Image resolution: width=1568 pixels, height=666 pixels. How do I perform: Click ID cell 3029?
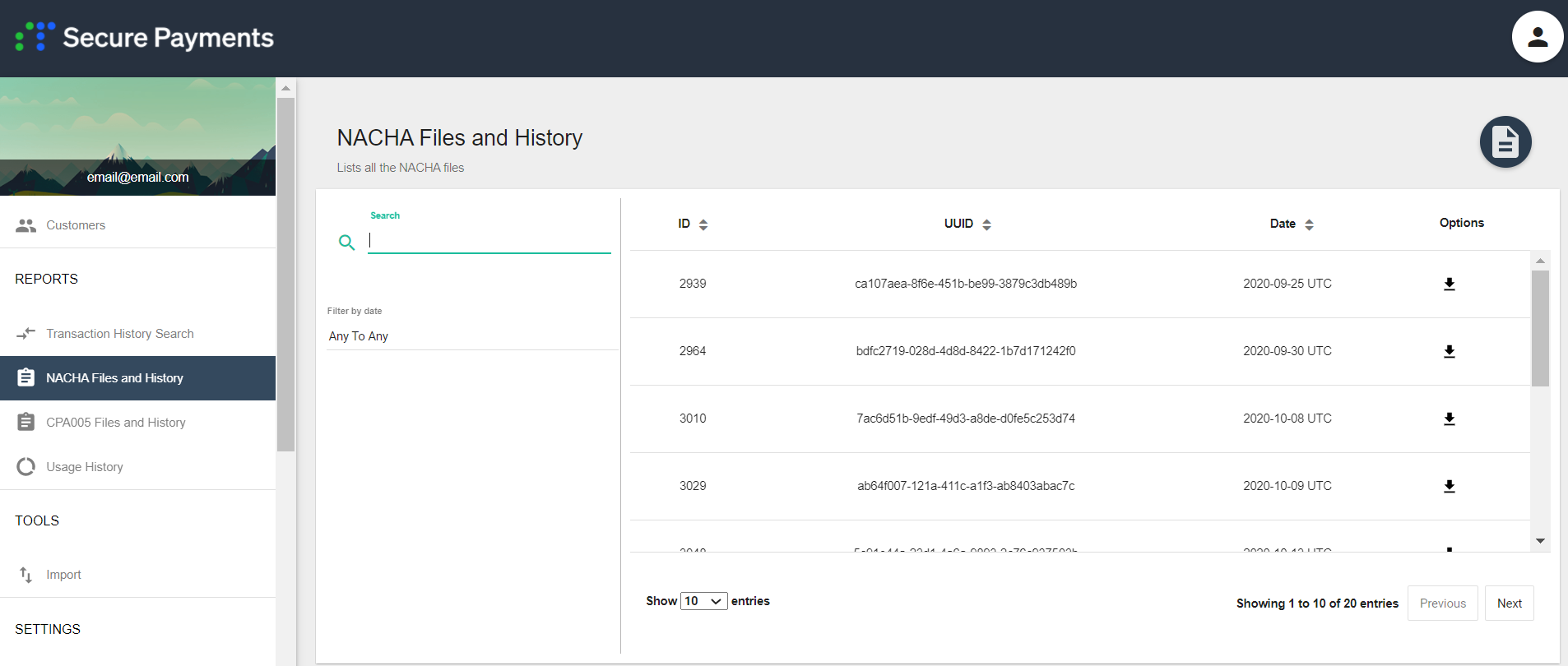(x=693, y=486)
